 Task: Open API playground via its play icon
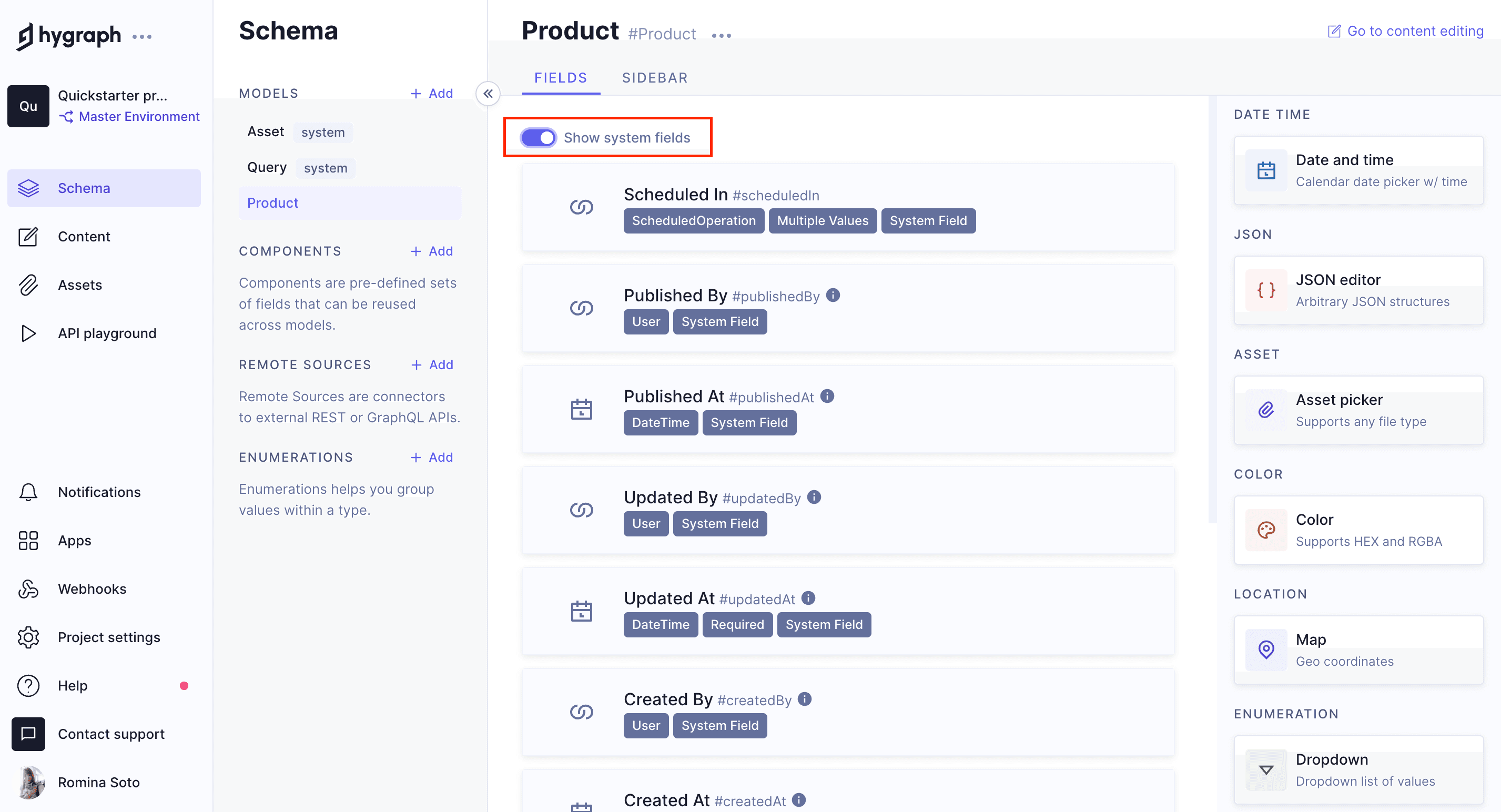(x=28, y=333)
